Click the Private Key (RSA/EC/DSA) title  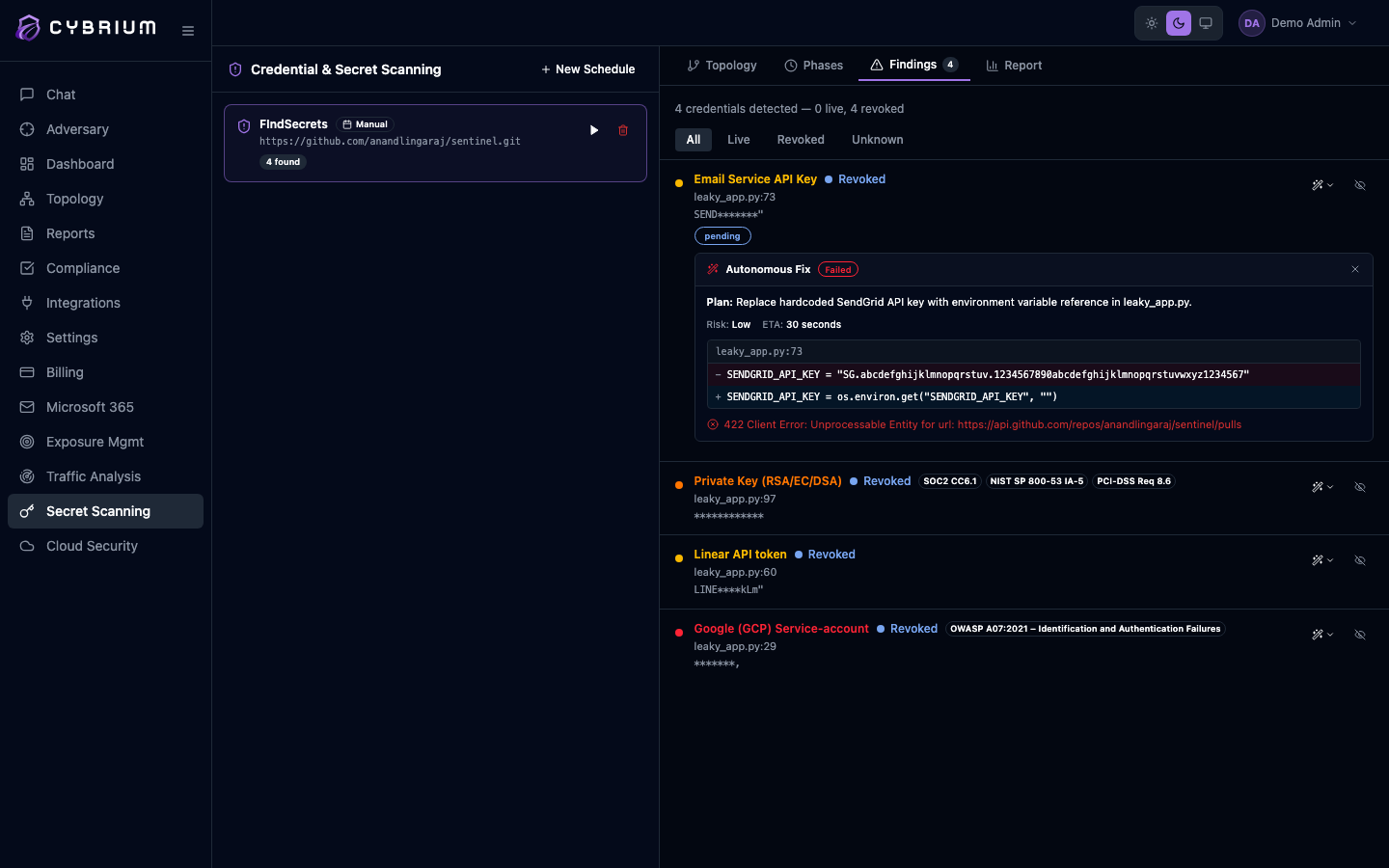768,481
